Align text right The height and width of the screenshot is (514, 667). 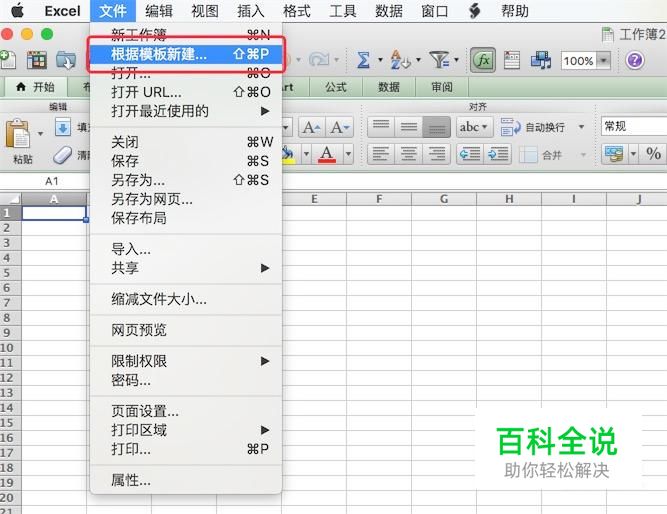tap(436, 154)
